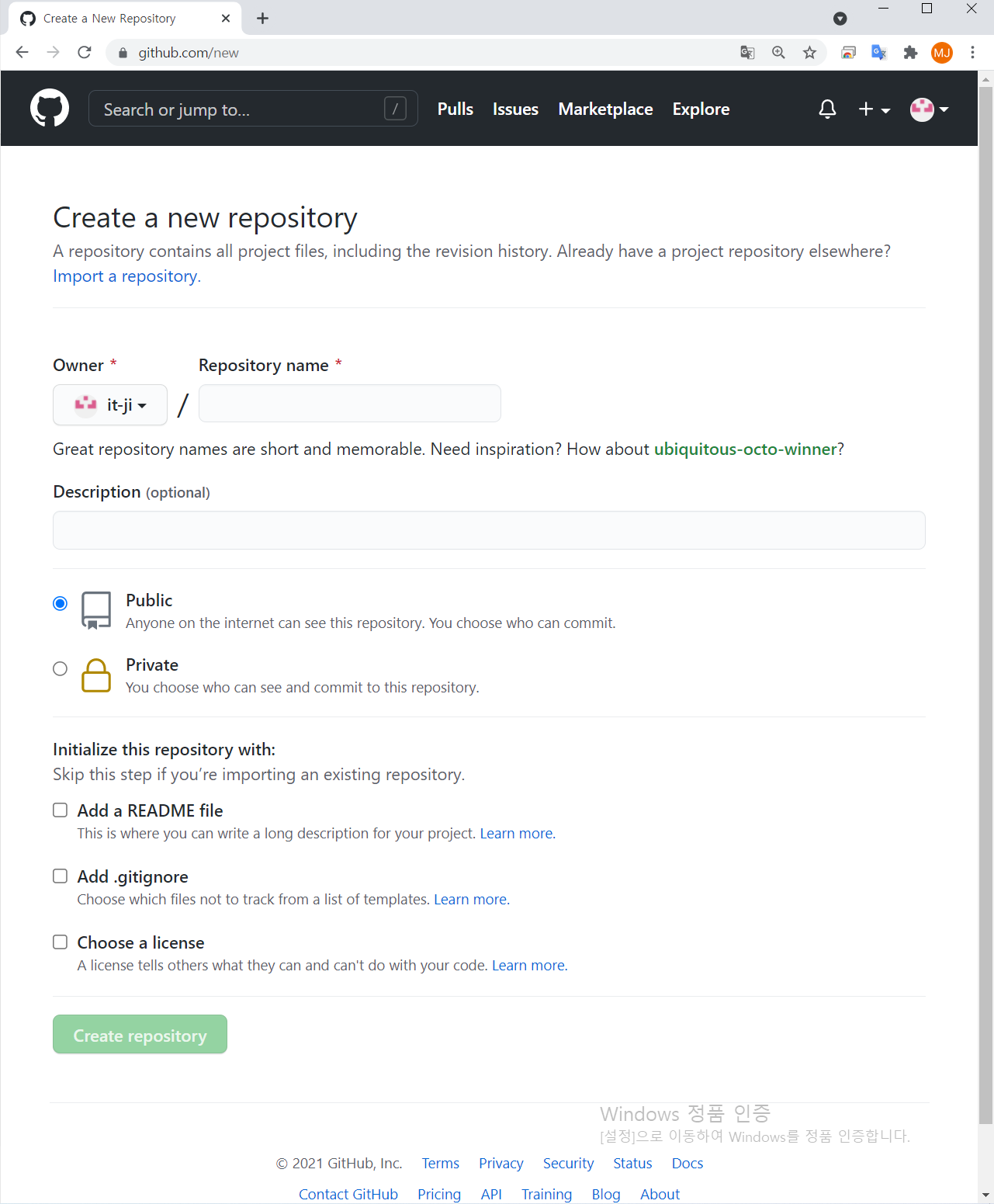
Task: Go to Pulls in the header
Action: pyautogui.click(x=455, y=109)
